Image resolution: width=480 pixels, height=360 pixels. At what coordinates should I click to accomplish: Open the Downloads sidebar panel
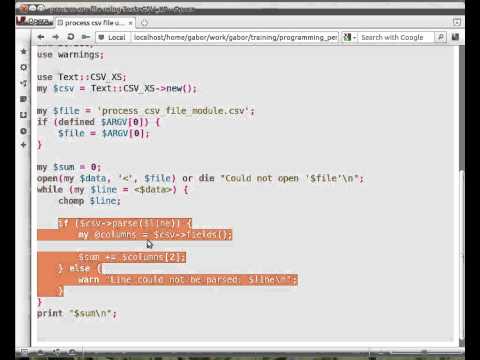coord(23,115)
